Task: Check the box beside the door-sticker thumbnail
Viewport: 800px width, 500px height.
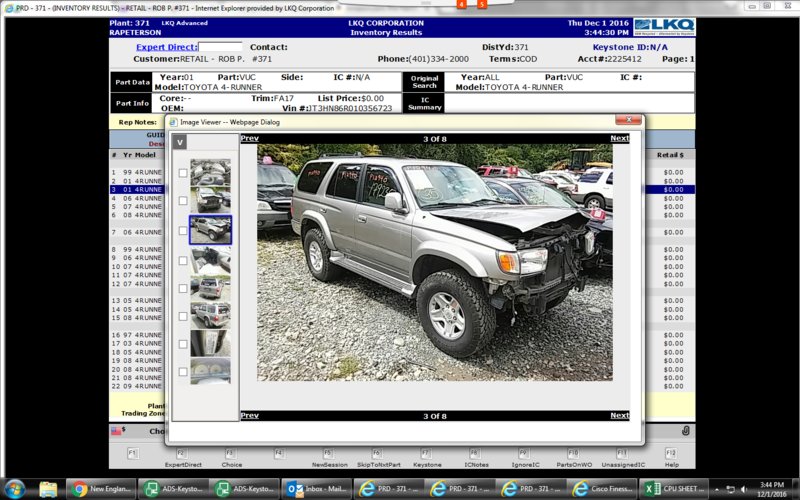Action: [x=183, y=344]
